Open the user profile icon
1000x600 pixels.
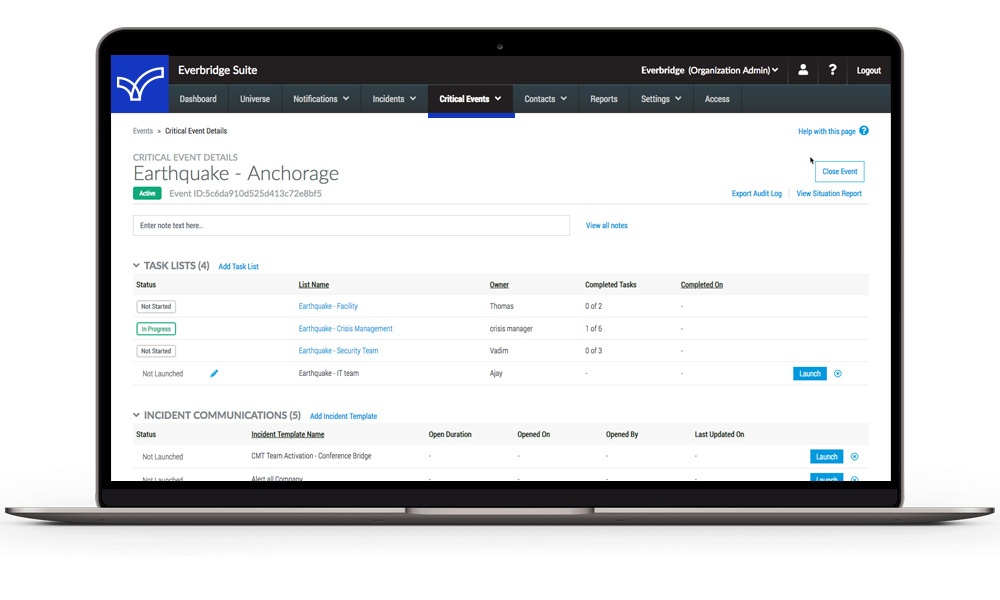802,70
